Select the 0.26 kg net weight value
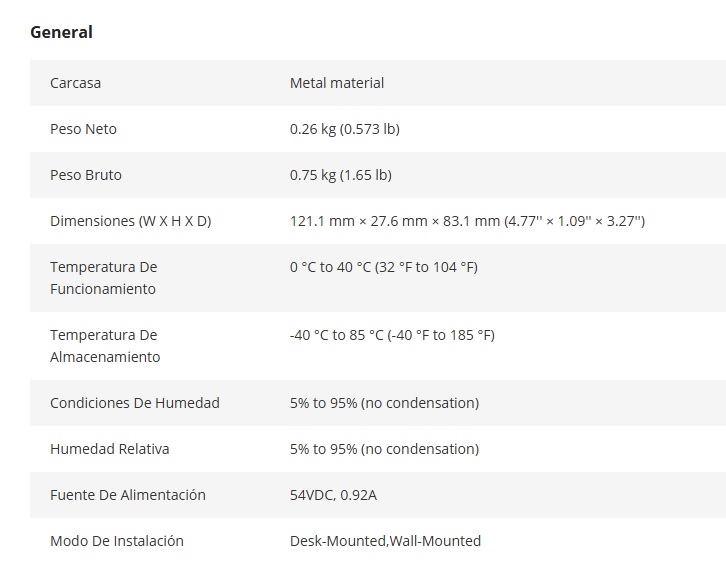 345,129
